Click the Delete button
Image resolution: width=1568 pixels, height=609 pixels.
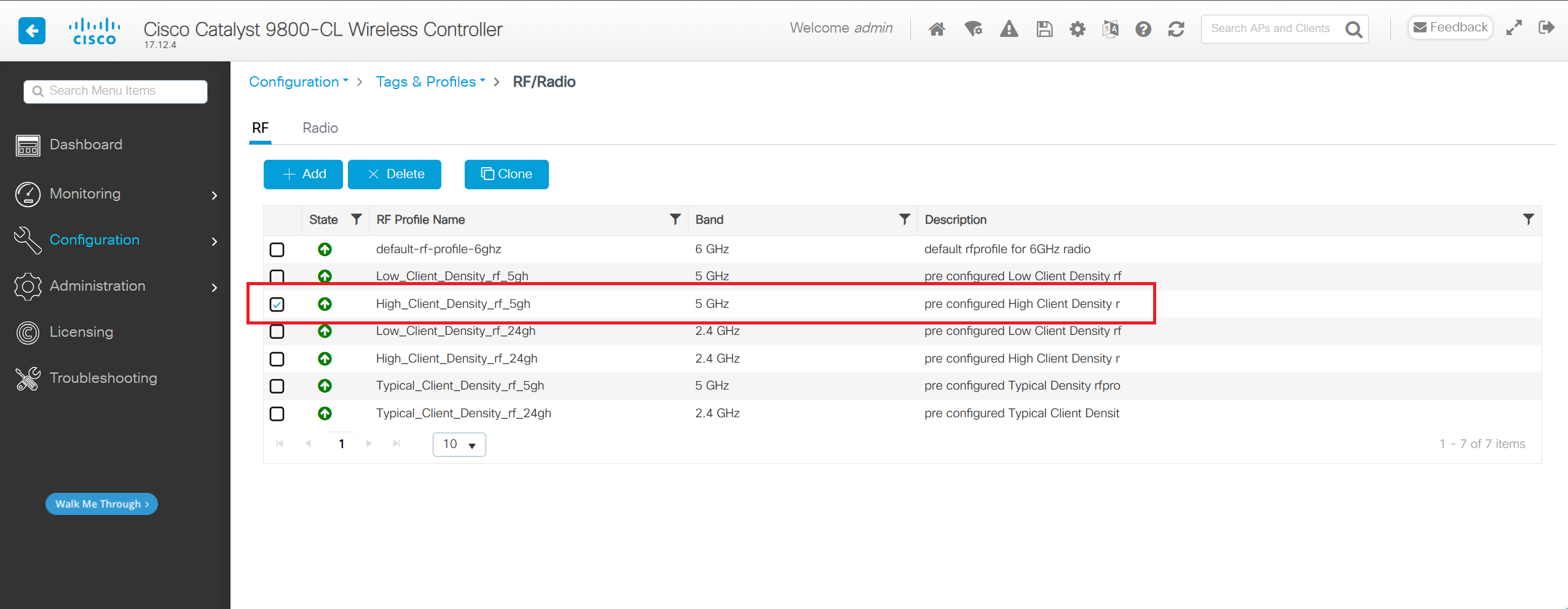pyautogui.click(x=395, y=175)
